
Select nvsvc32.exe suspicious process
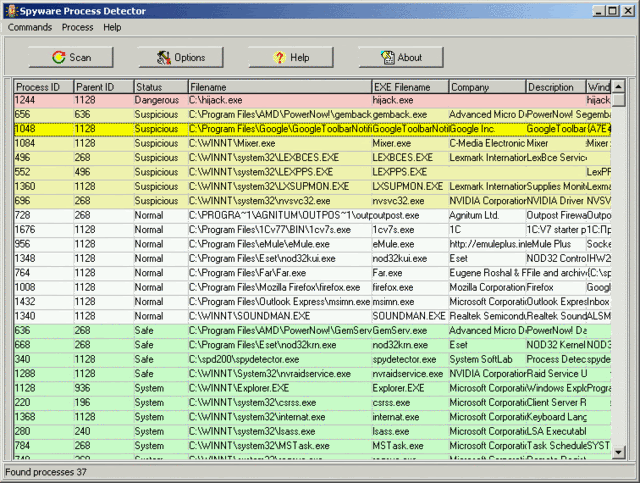click(312, 201)
